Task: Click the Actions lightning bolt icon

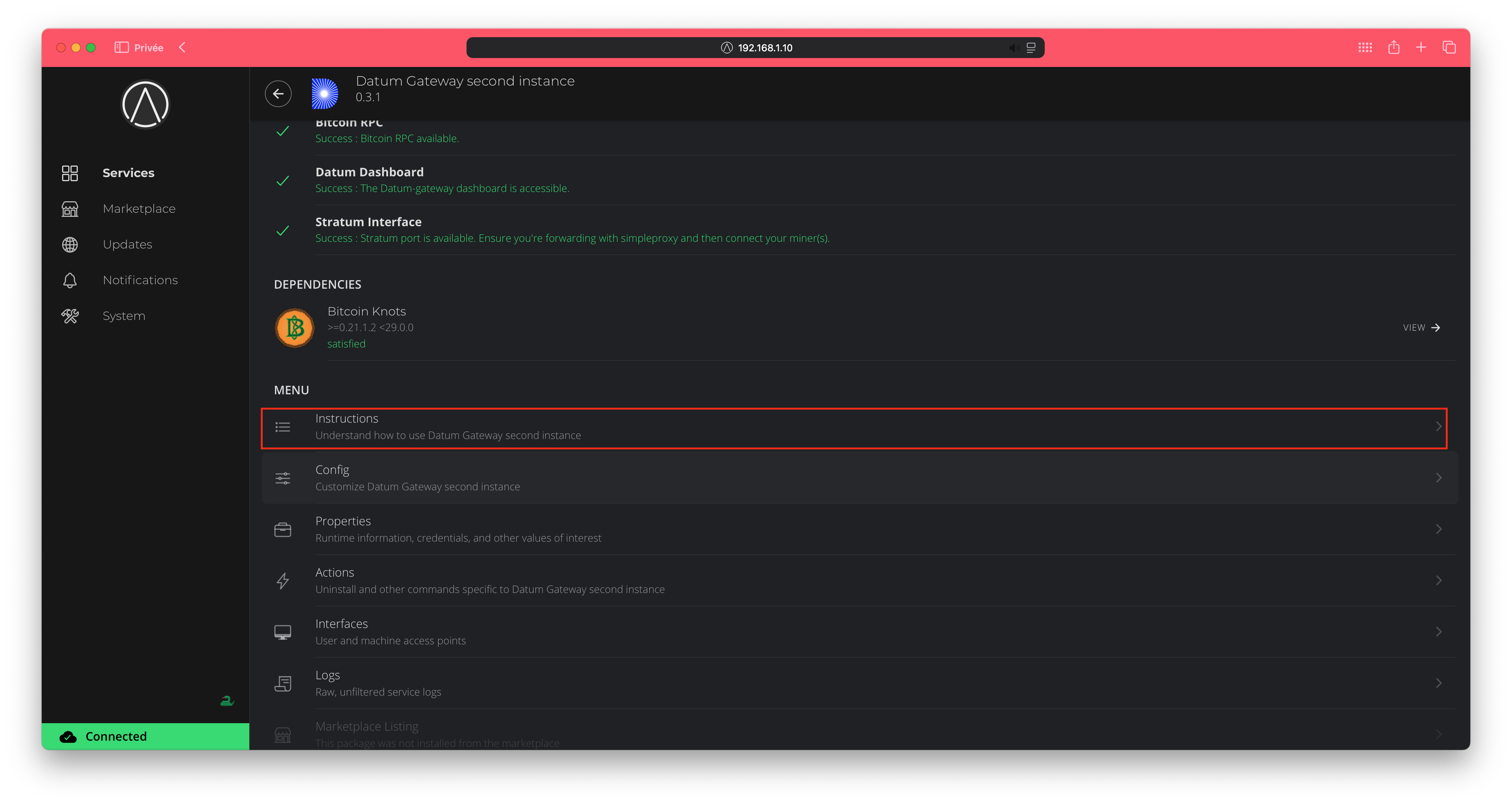Action: point(283,581)
